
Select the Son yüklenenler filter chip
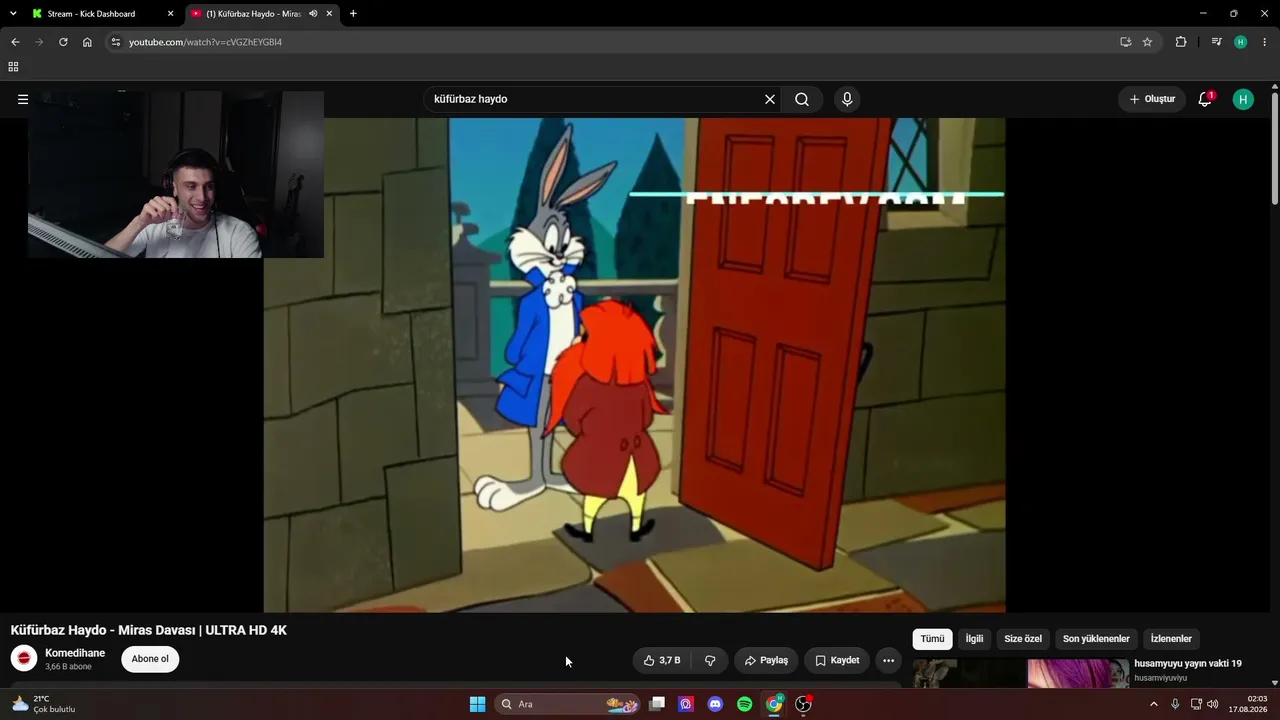pos(1096,639)
